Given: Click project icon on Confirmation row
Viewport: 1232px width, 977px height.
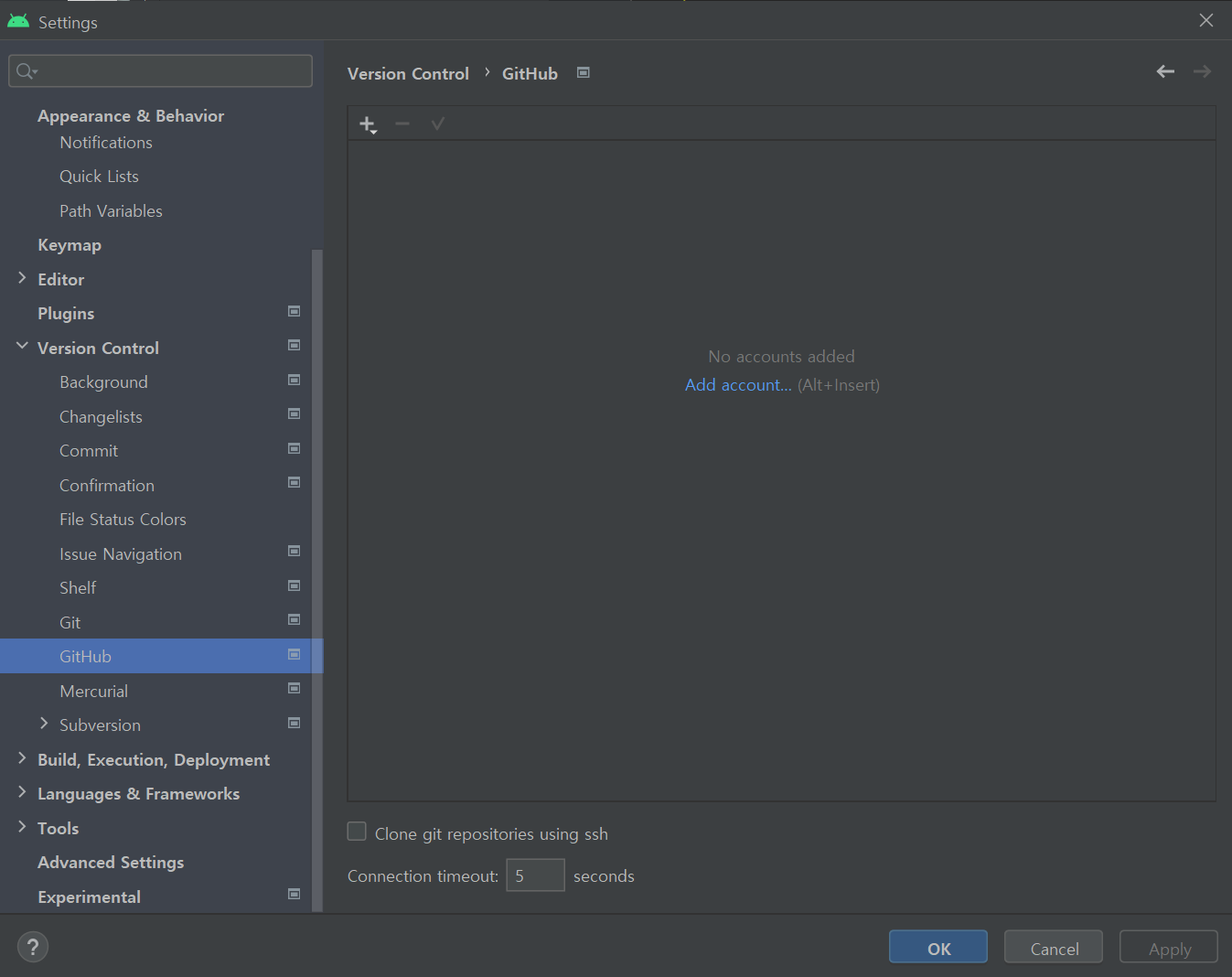Looking at the screenshot, I should 295,482.
